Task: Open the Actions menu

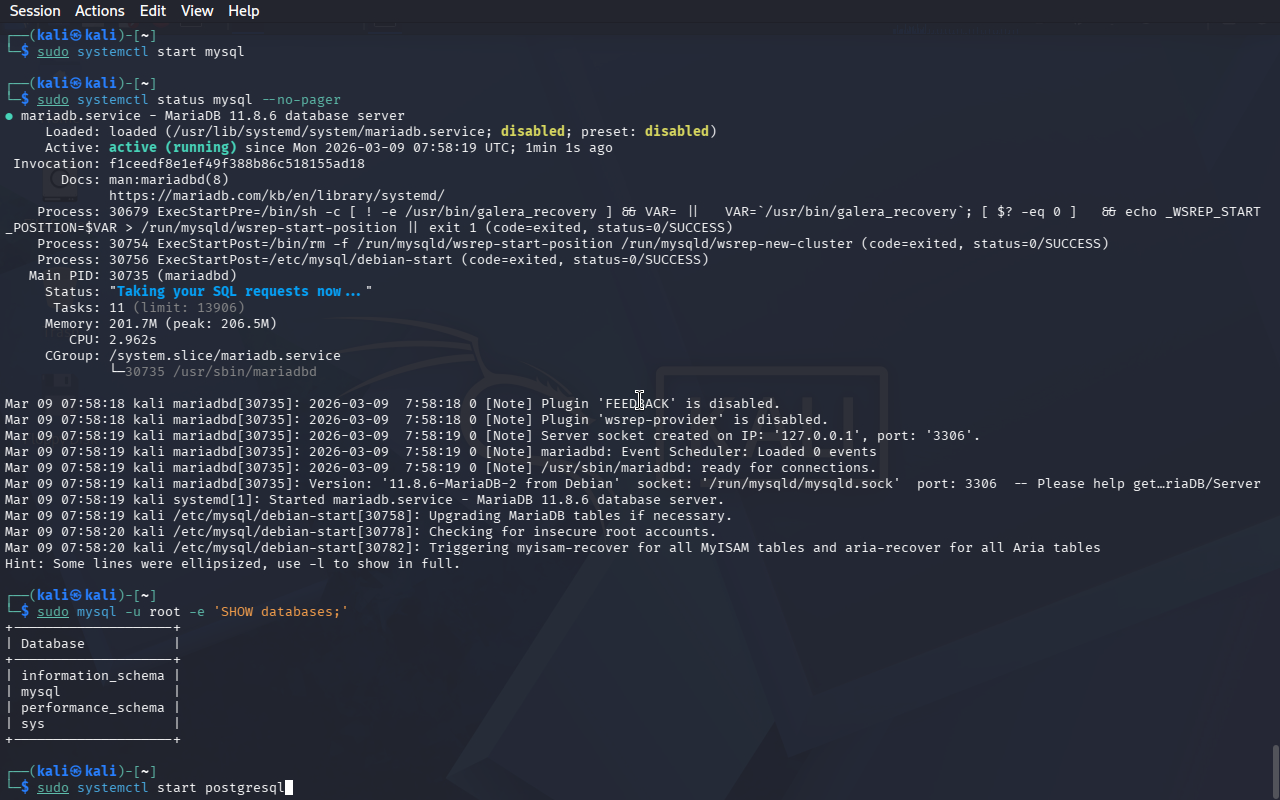Action: click(100, 11)
